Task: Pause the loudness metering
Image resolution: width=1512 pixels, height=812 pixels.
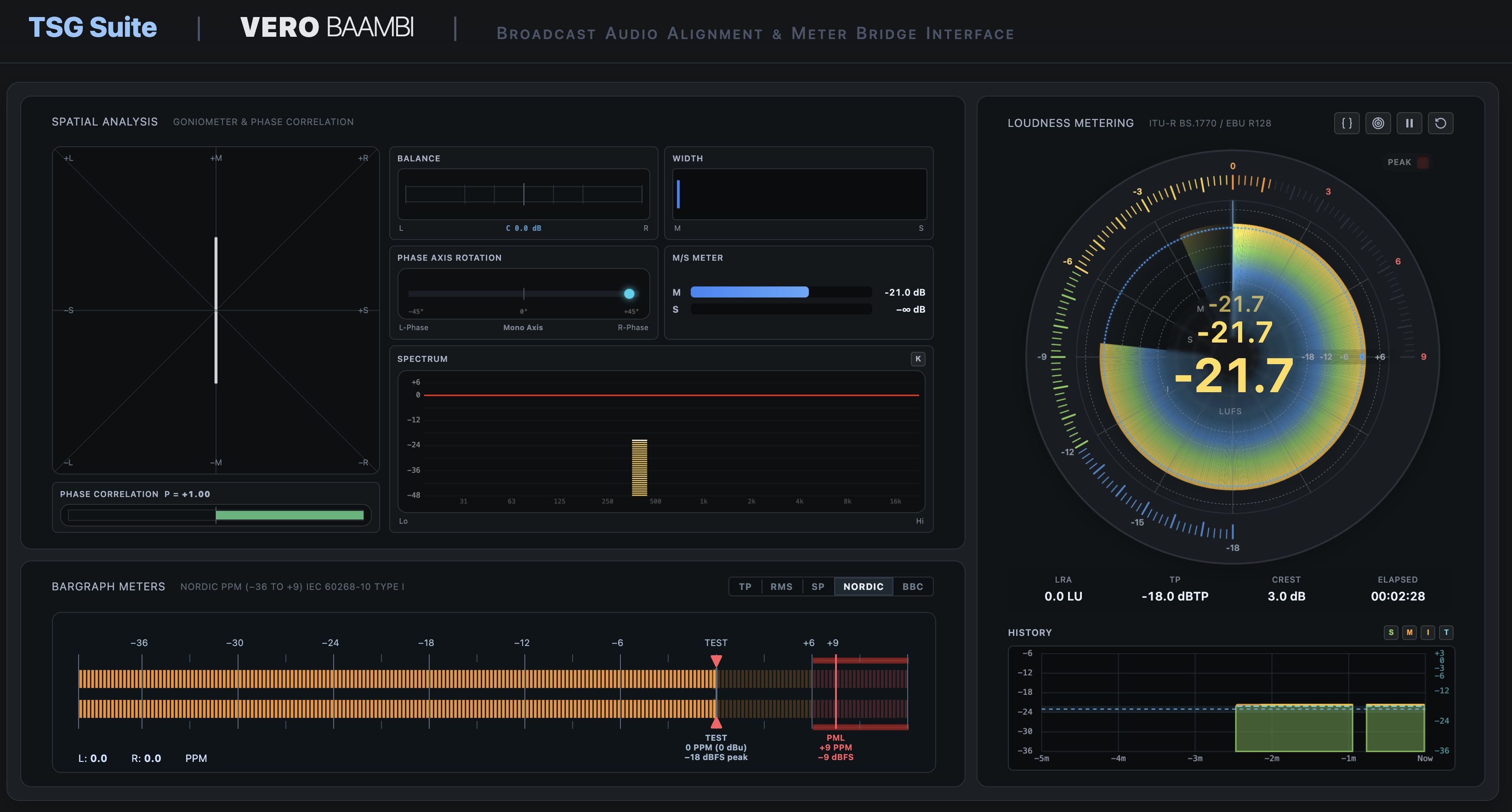Action: tap(1409, 123)
